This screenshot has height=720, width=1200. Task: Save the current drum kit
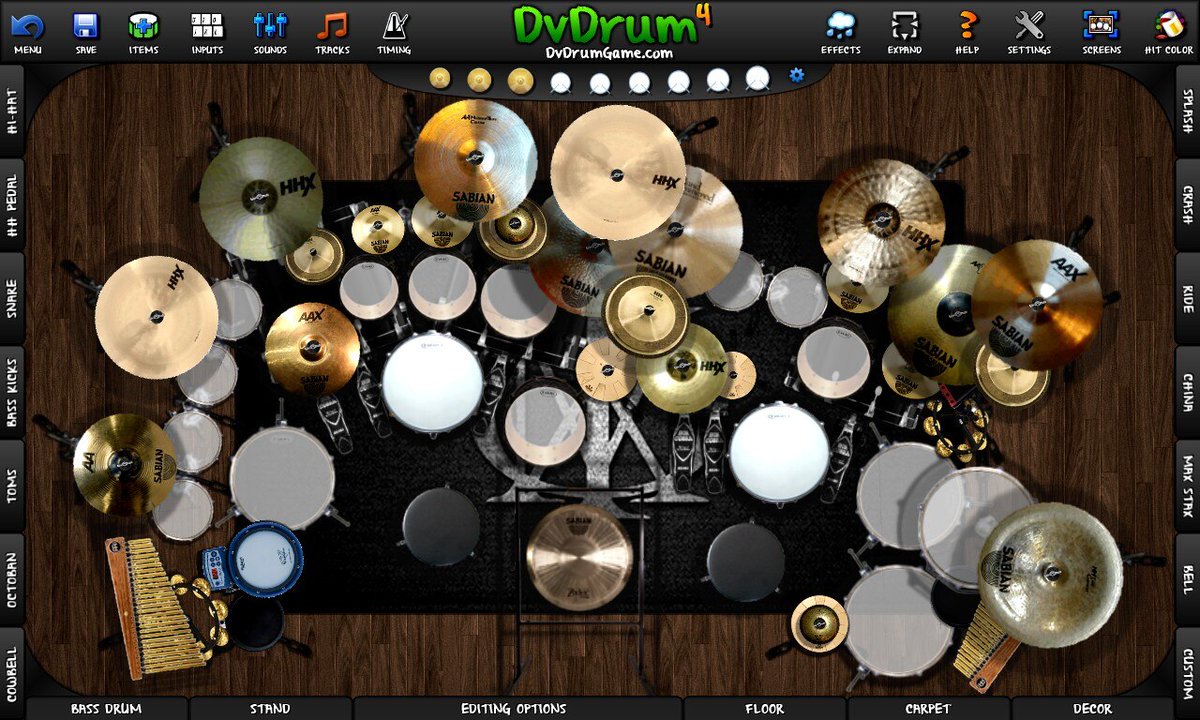(x=85, y=28)
